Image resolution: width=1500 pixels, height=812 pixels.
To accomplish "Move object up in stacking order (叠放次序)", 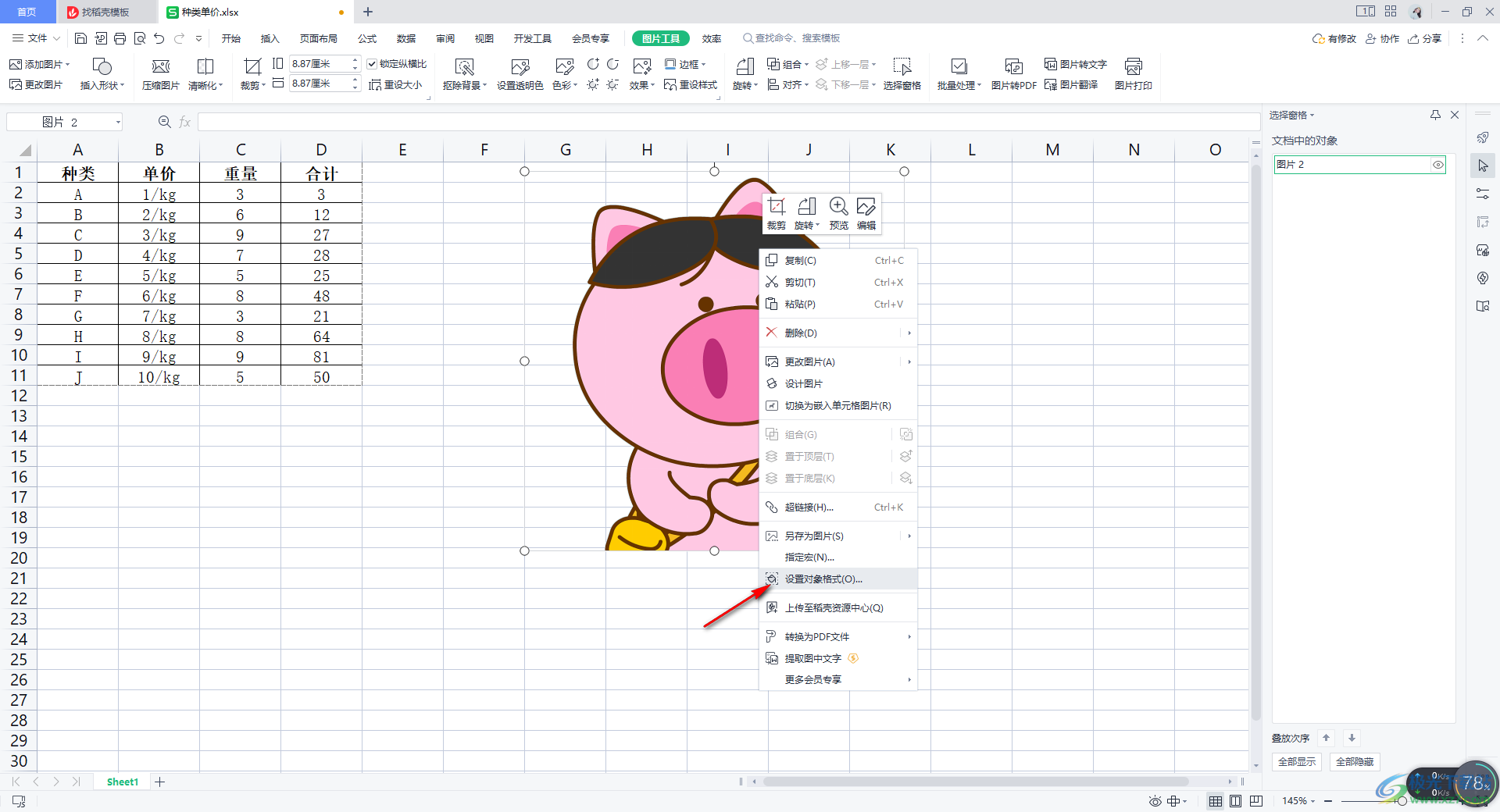I will click(1326, 738).
